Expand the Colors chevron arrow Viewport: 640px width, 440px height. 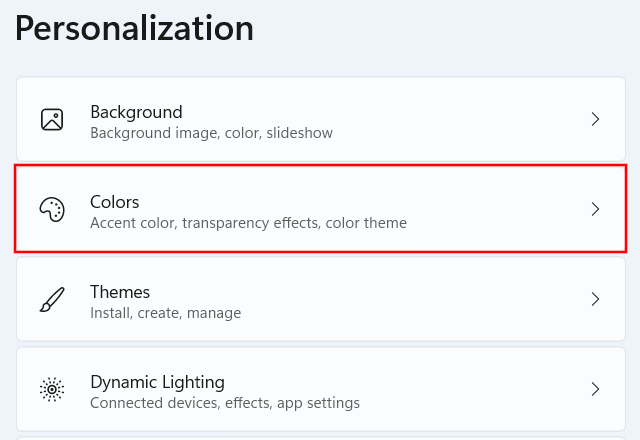pyautogui.click(x=595, y=209)
